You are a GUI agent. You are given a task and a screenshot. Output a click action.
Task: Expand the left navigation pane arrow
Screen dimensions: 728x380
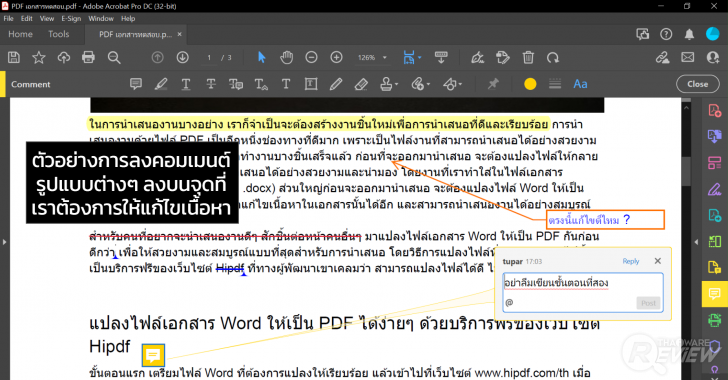click(x=4, y=242)
